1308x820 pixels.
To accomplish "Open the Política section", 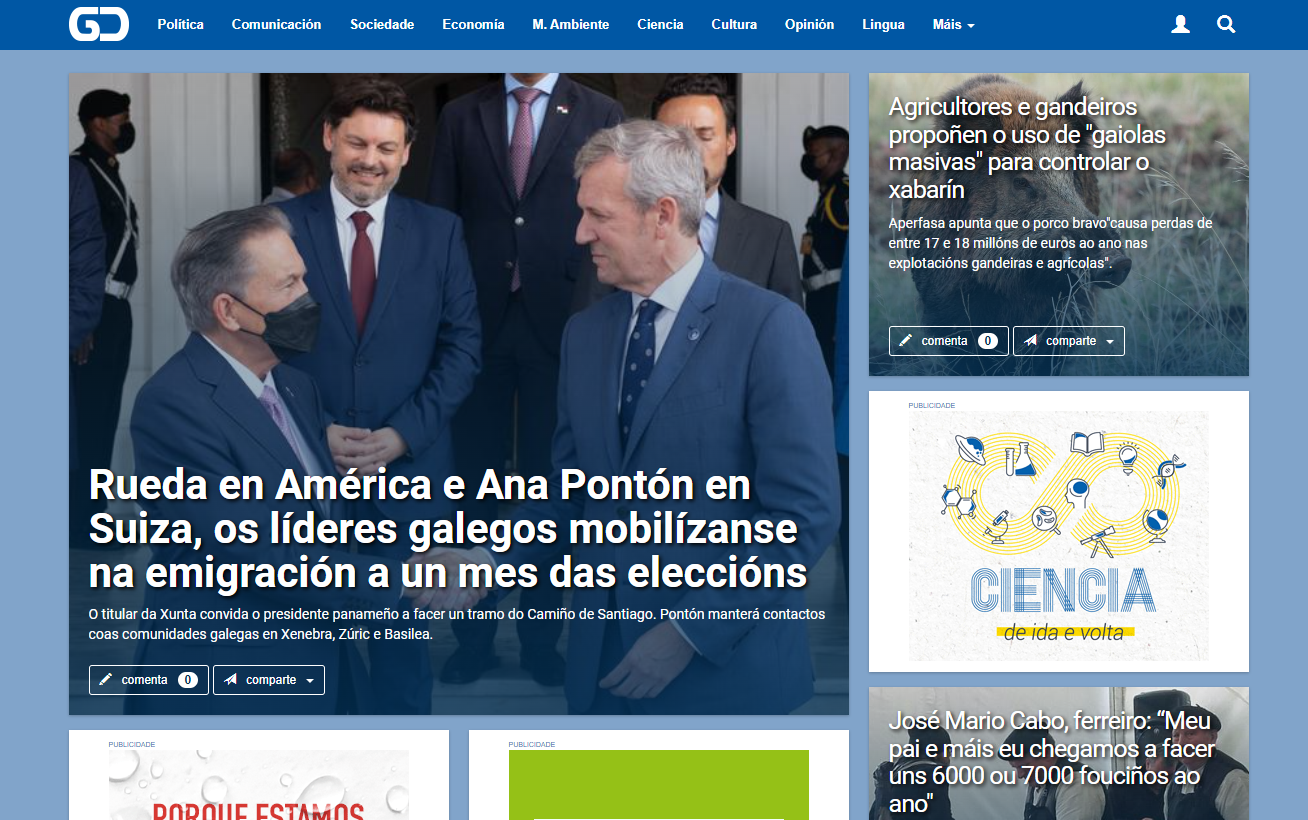I will click(x=180, y=25).
